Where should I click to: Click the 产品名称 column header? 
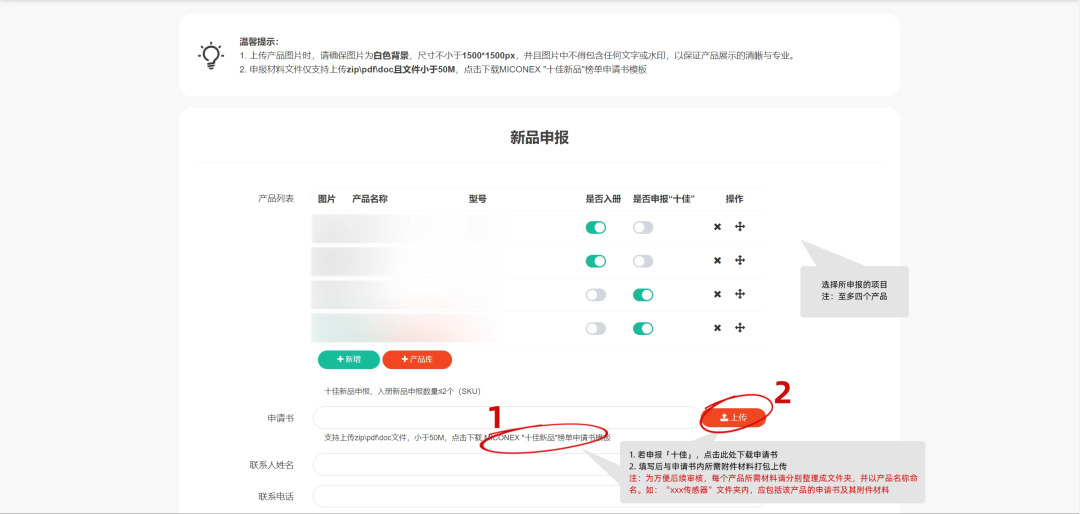[x=370, y=199]
